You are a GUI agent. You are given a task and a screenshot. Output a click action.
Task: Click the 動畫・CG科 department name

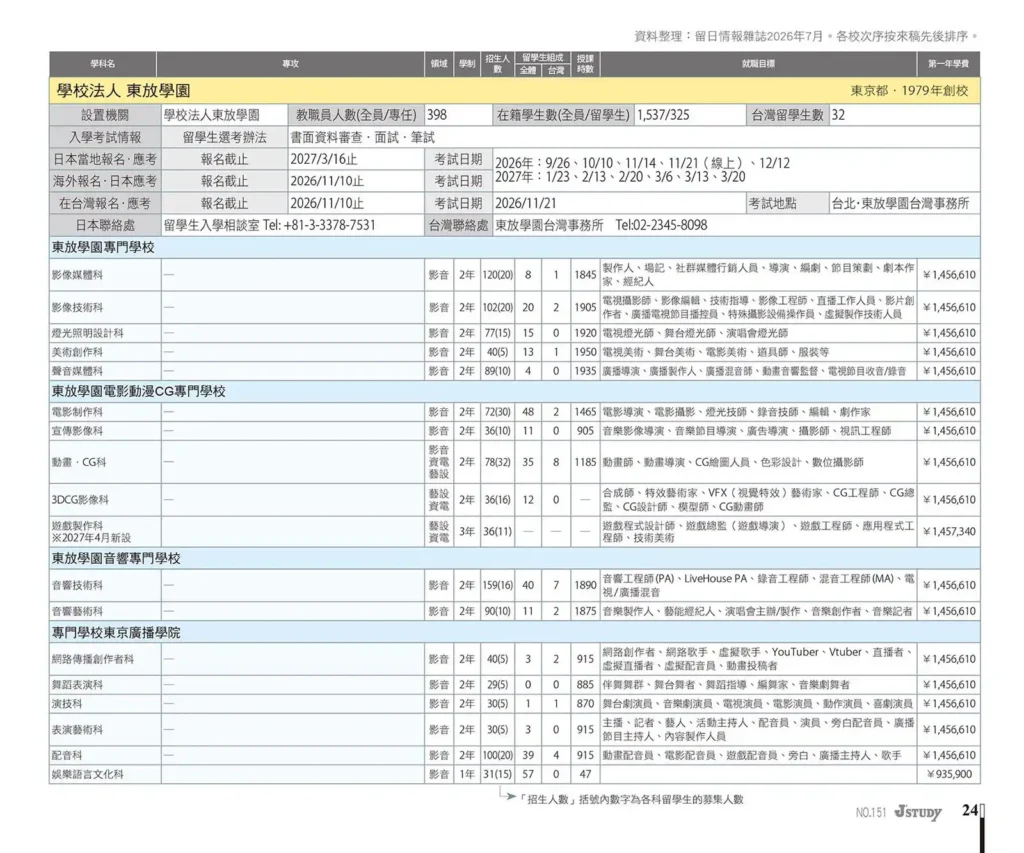78,462
